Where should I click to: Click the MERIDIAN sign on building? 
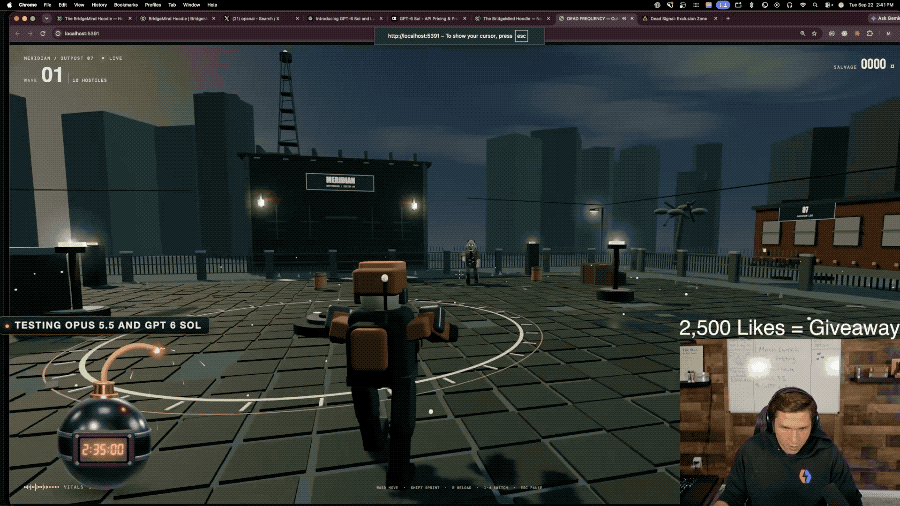click(340, 182)
